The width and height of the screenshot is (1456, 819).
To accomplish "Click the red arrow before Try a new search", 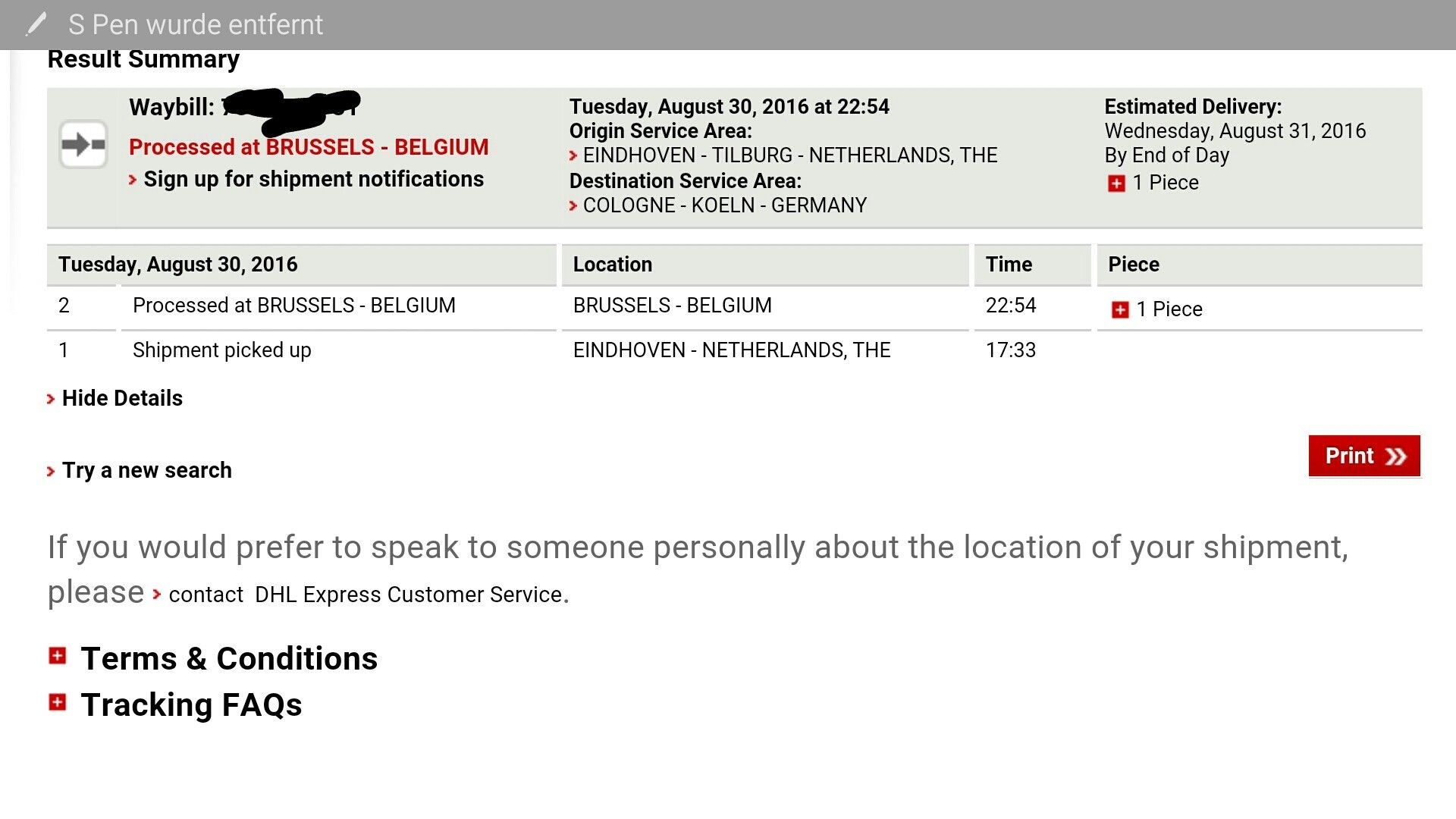I will (51, 472).
